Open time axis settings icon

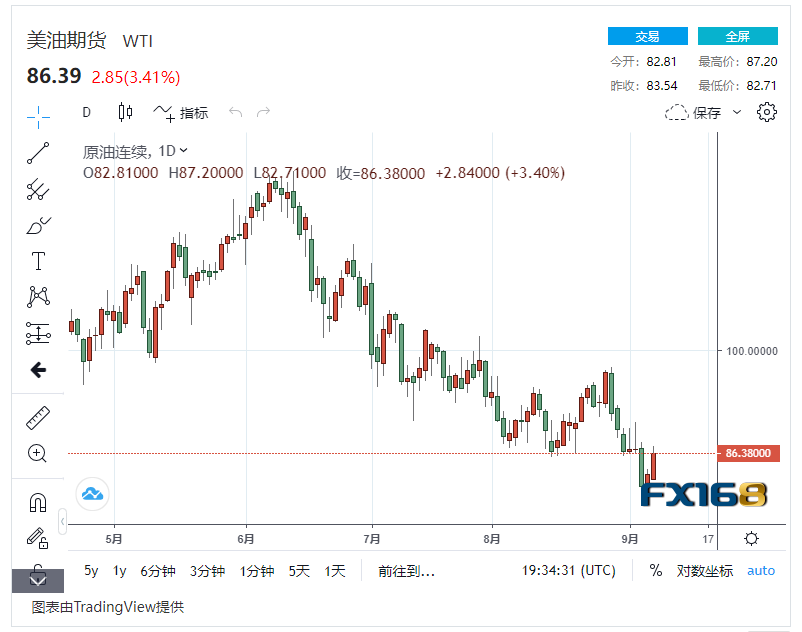(x=751, y=538)
